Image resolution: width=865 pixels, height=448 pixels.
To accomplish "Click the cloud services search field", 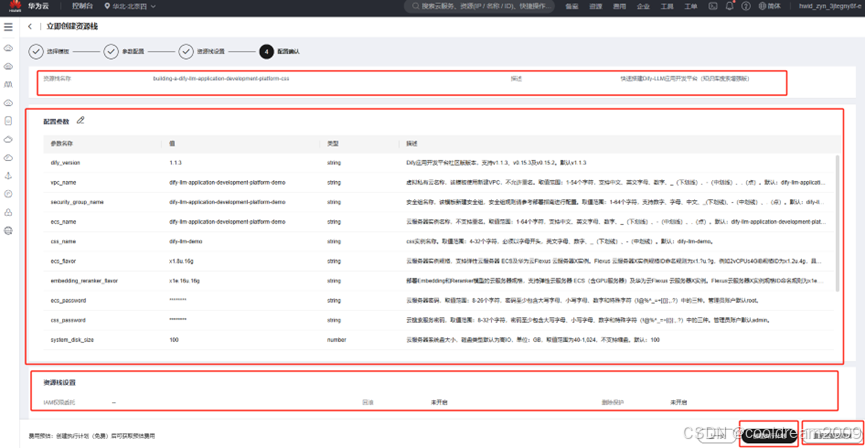I will (x=481, y=7).
